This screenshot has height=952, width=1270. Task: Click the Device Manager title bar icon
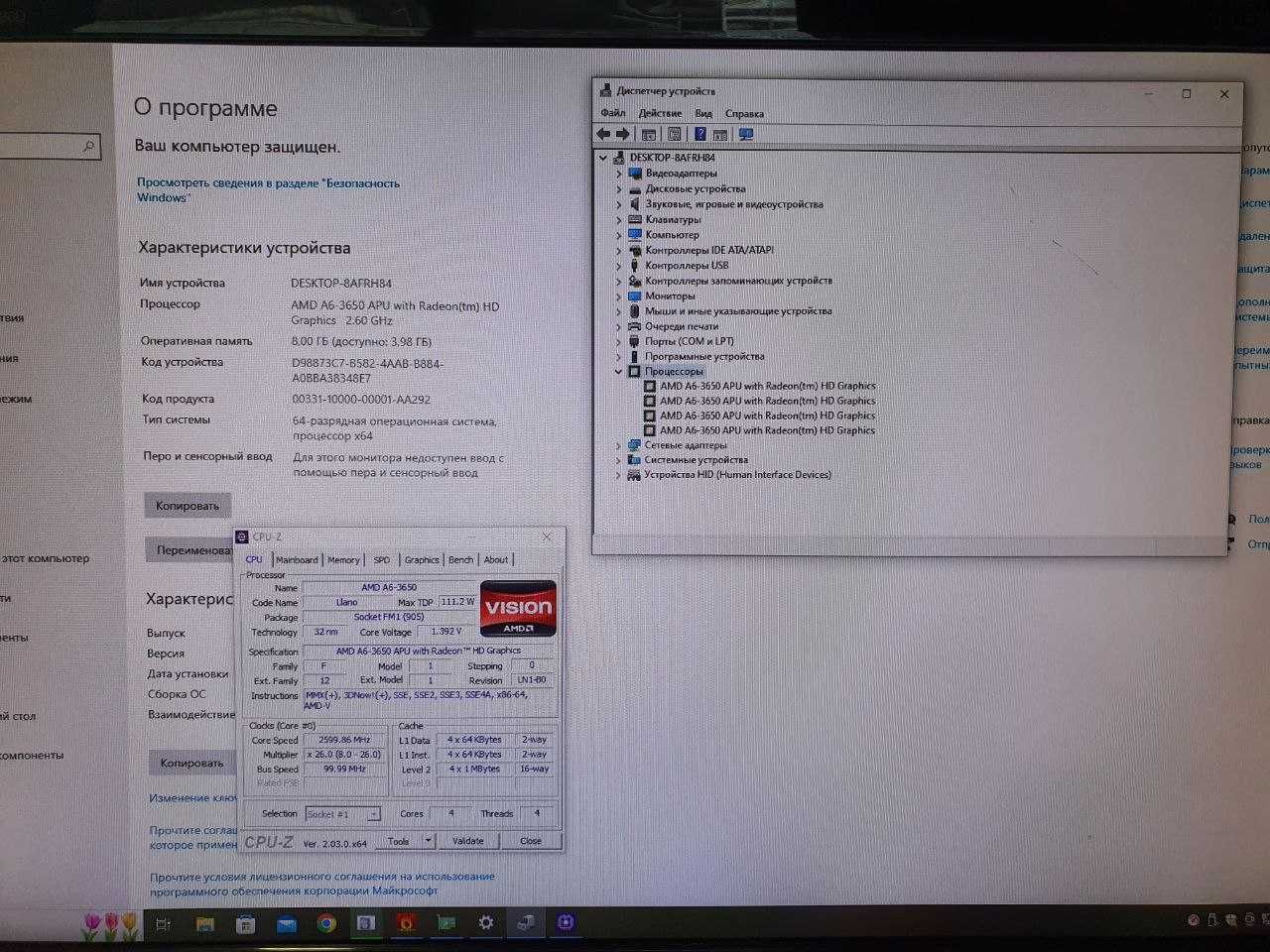point(605,91)
